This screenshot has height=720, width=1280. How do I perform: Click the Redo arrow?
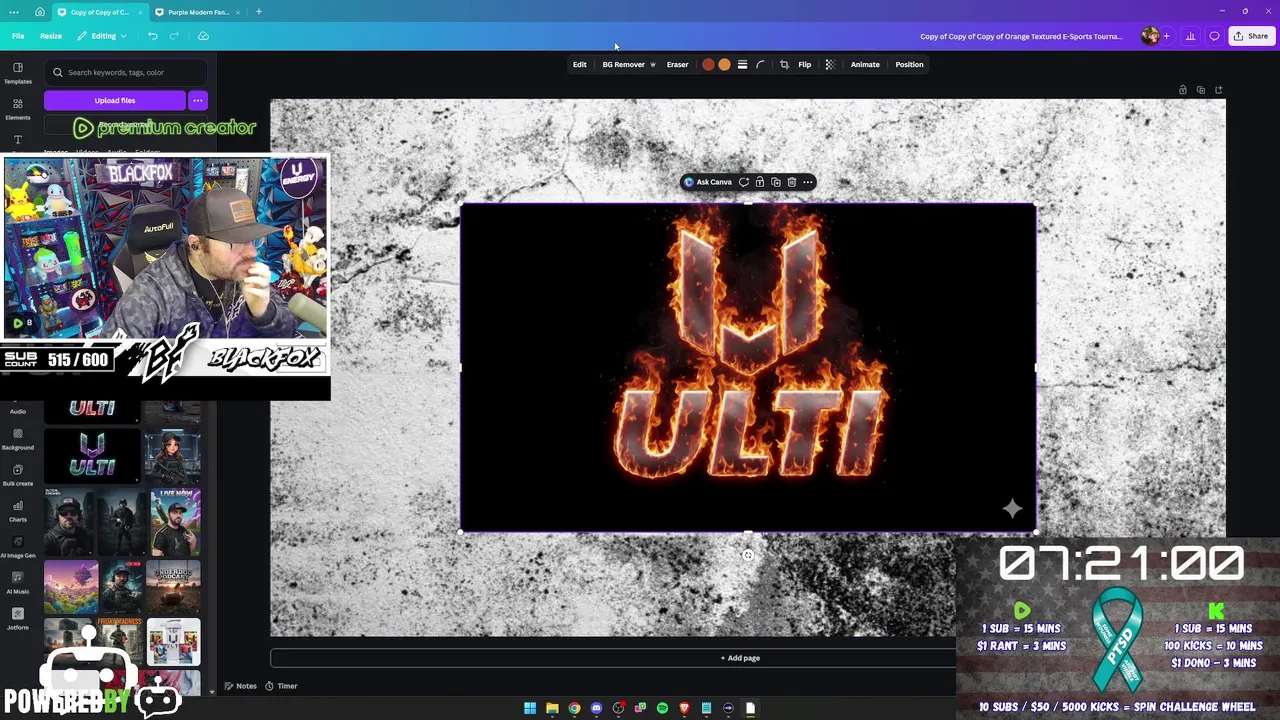click(174, 36)
